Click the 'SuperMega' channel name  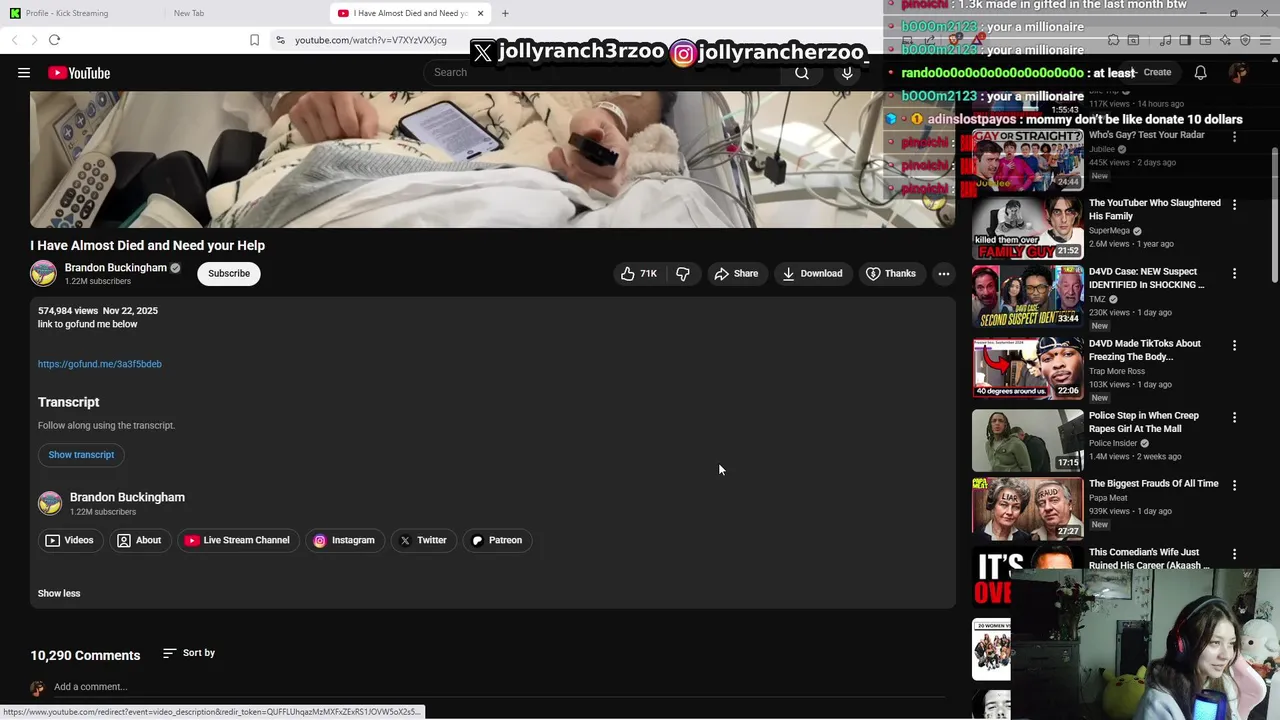pyautogui.click(x=1109, y=231)
